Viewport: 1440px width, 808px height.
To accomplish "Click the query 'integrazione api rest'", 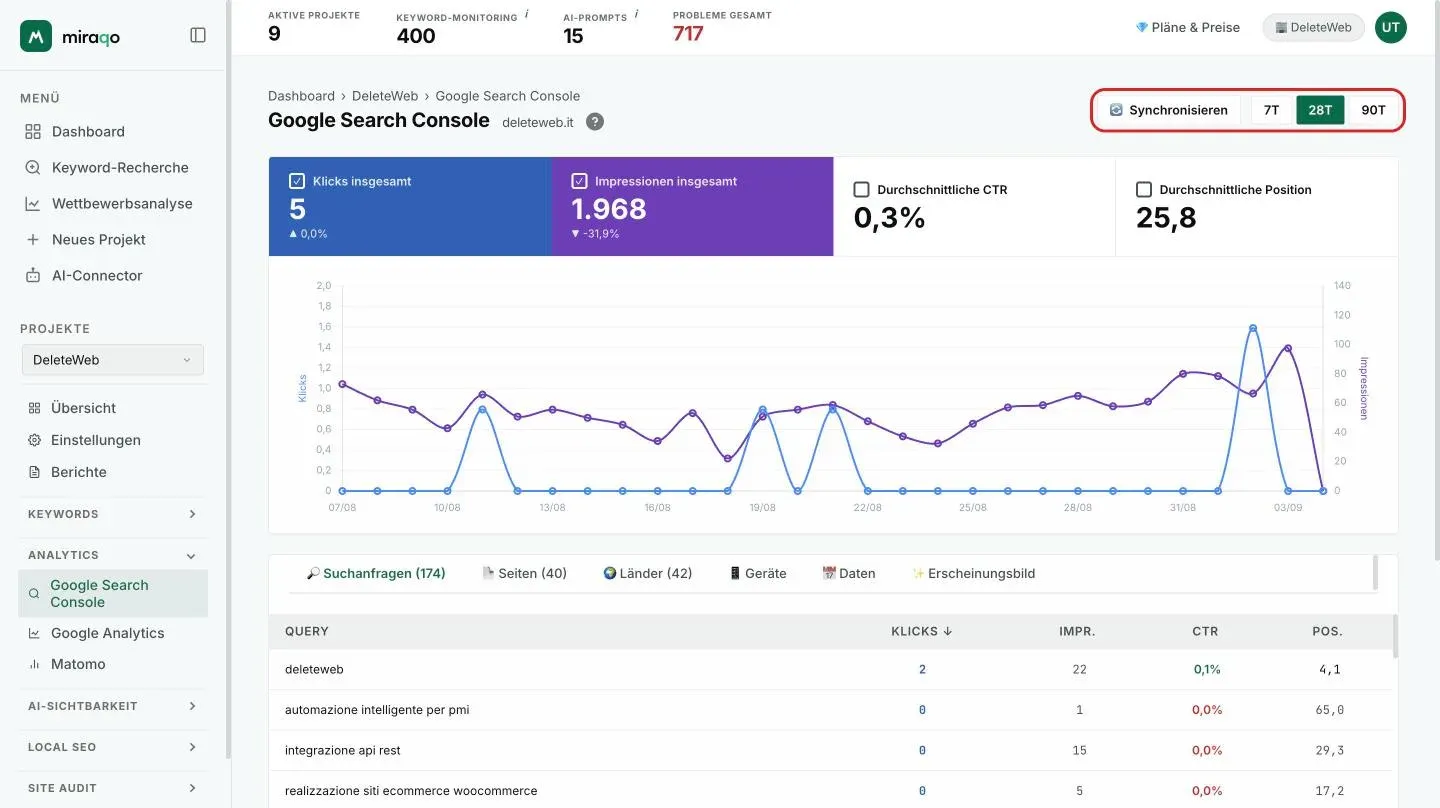I will 342,750.
